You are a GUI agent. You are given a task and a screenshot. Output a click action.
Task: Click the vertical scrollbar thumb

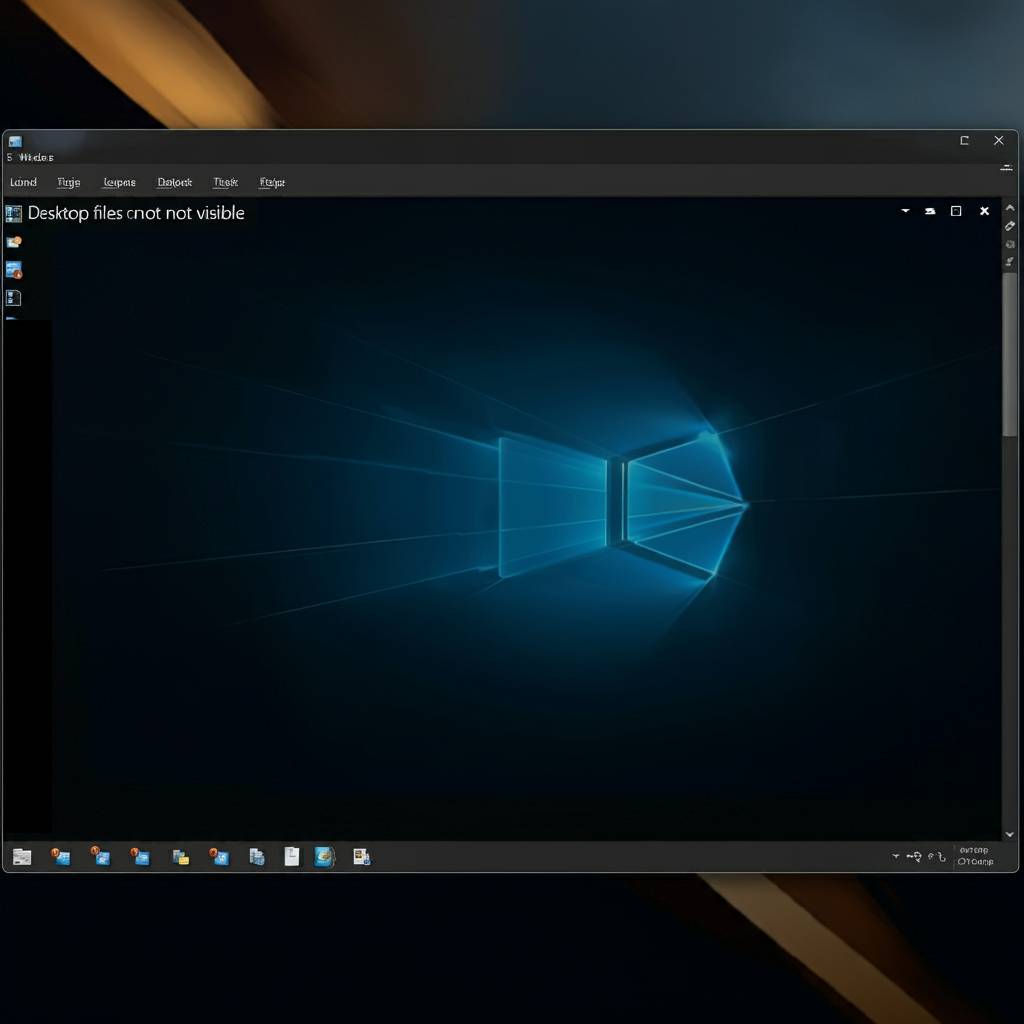[x=1010, y=354]
